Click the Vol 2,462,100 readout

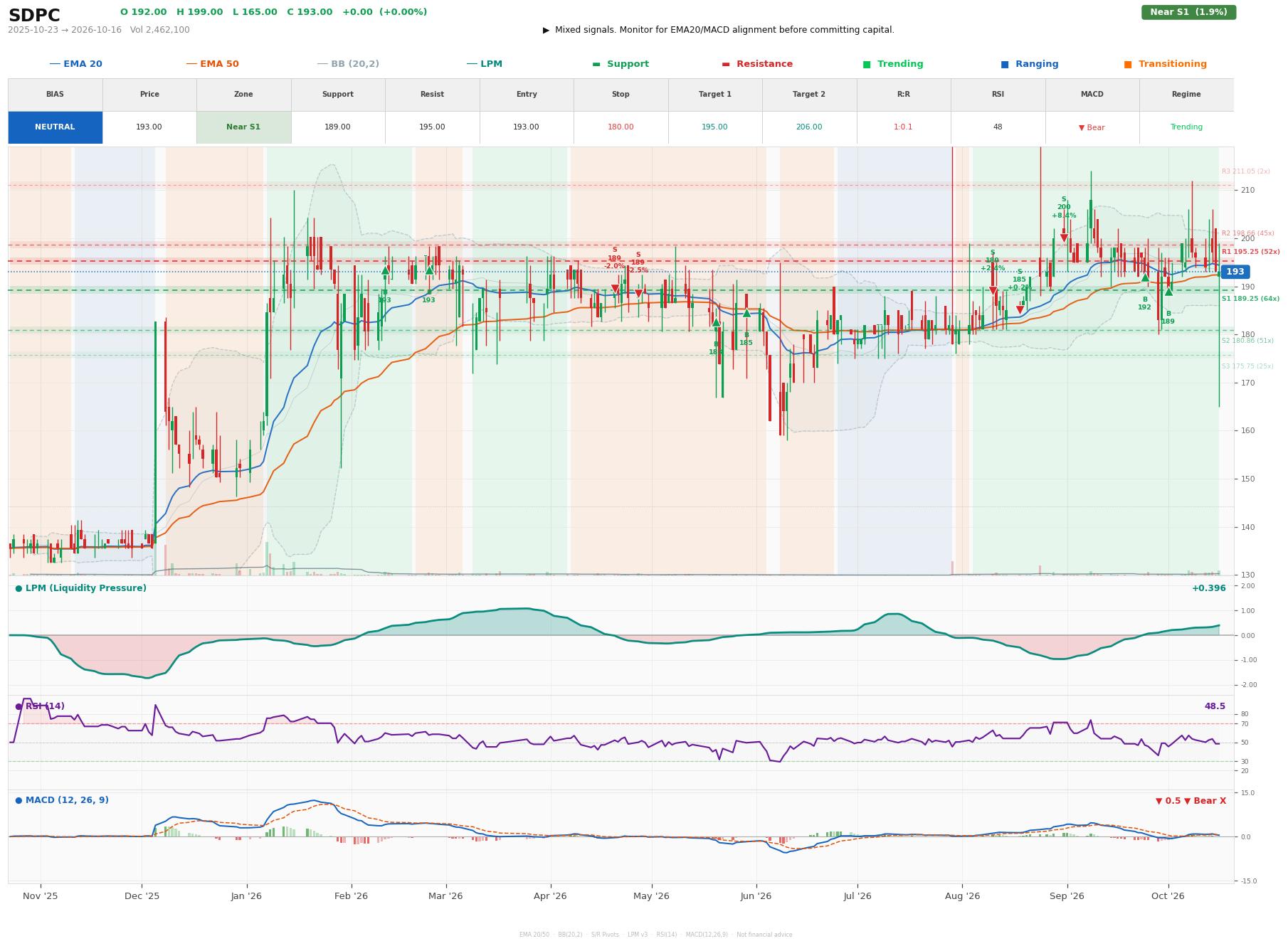160,30
